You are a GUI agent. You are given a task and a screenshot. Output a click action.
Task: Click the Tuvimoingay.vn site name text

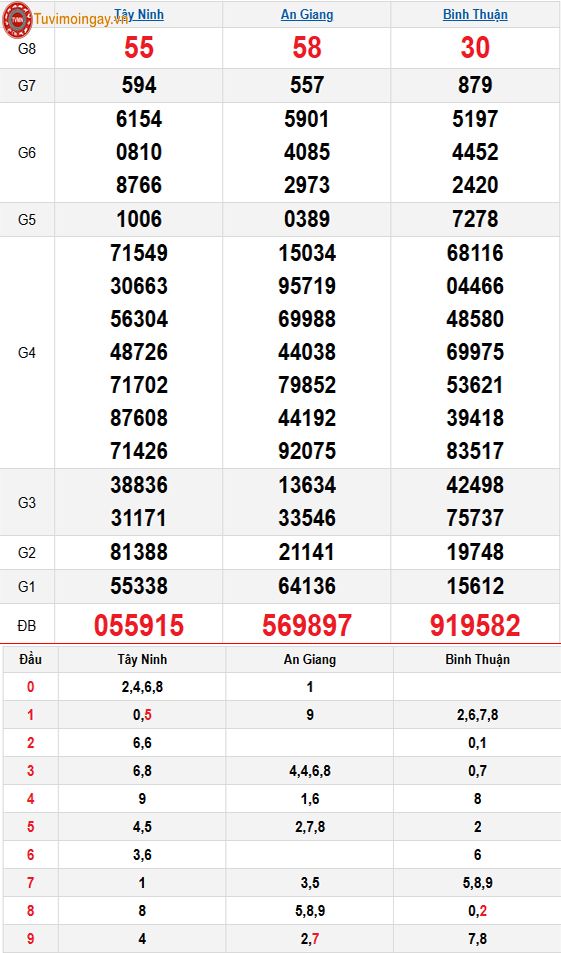tap(82, 18)
